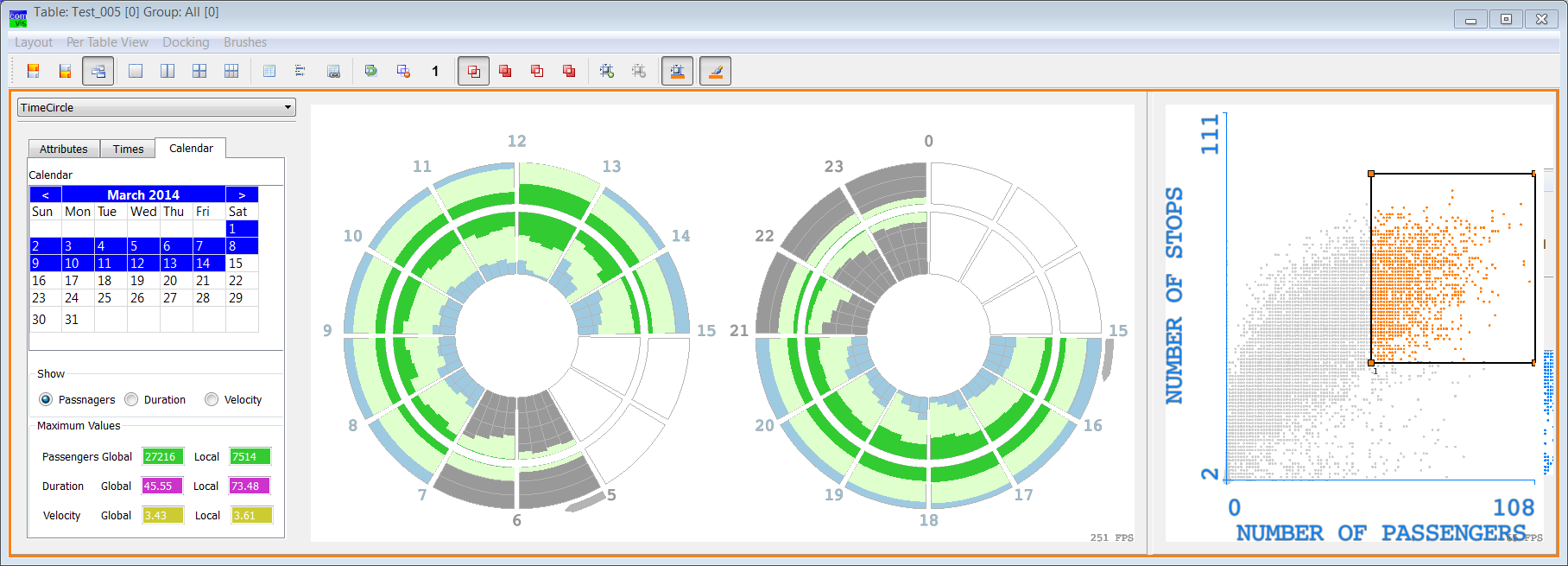
Task: Select the Duration radio button
Action: tap(131, 399)
